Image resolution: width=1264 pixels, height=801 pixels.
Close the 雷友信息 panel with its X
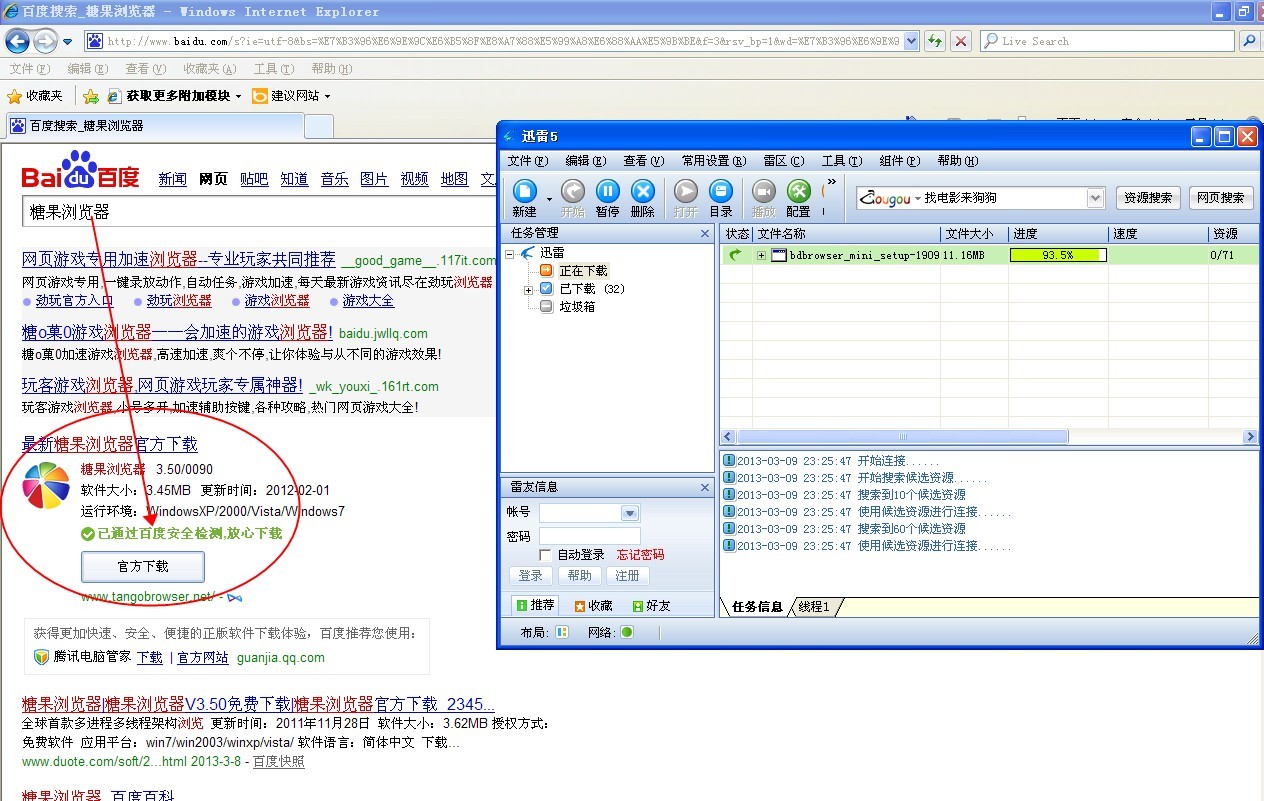[704, 488]
